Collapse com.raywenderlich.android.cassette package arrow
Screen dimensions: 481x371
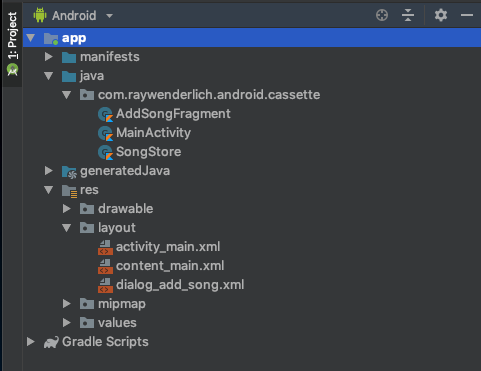[x=67, y=95]
